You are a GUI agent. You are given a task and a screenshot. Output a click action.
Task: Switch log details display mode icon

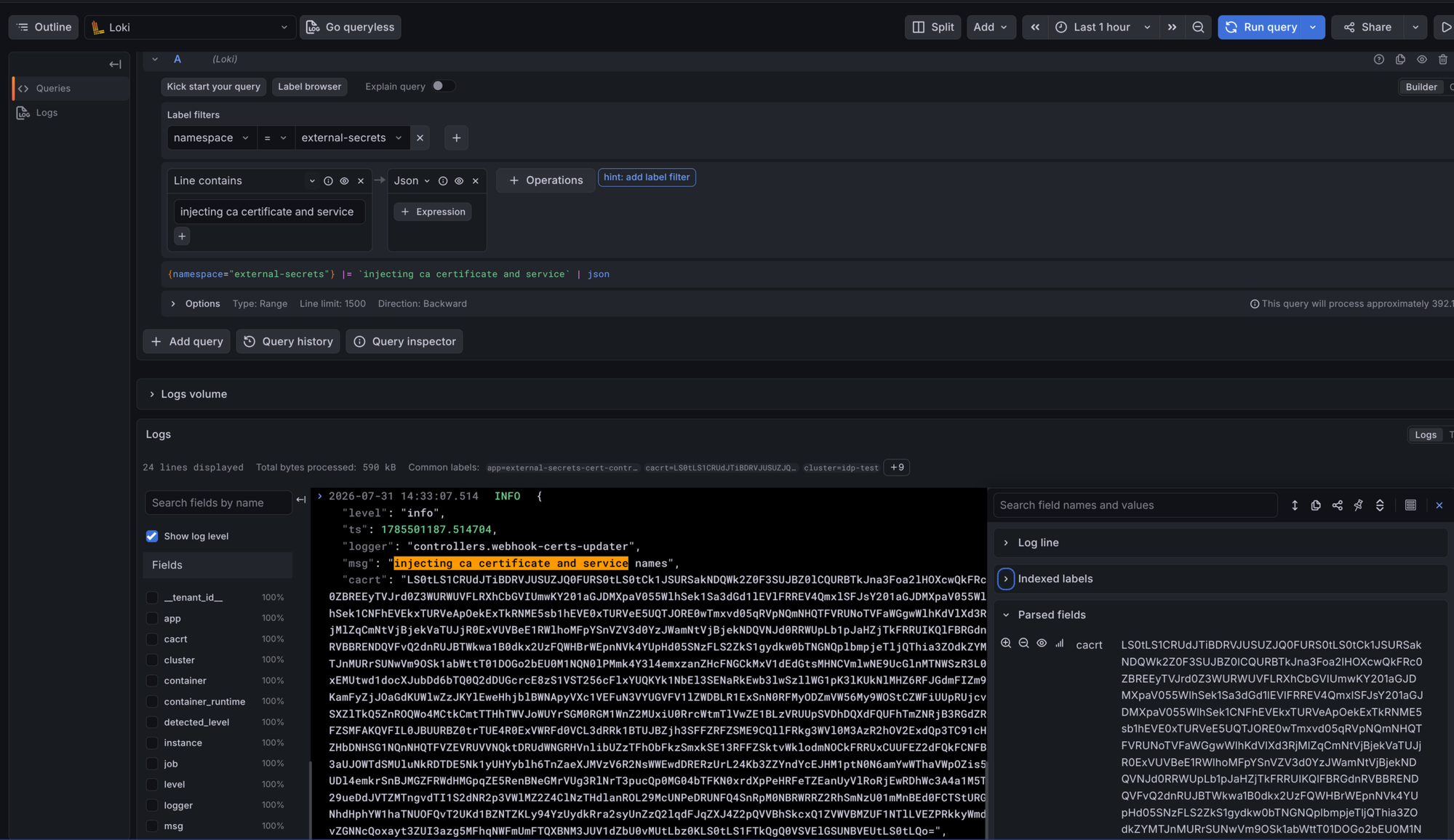click(1410, 505)
